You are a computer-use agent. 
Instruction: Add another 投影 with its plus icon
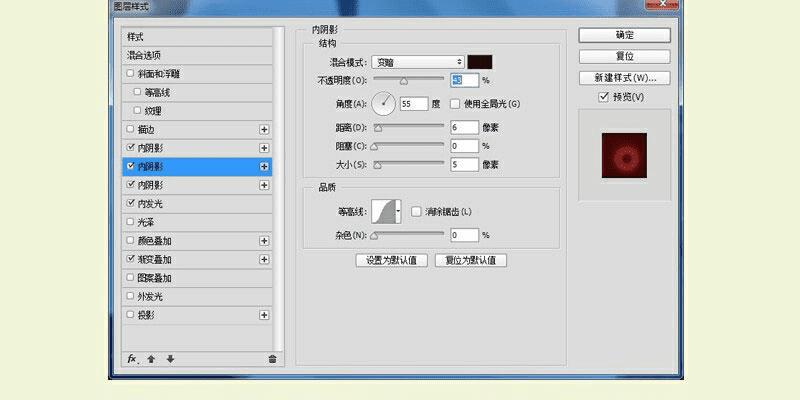click(x=264, y=315)
